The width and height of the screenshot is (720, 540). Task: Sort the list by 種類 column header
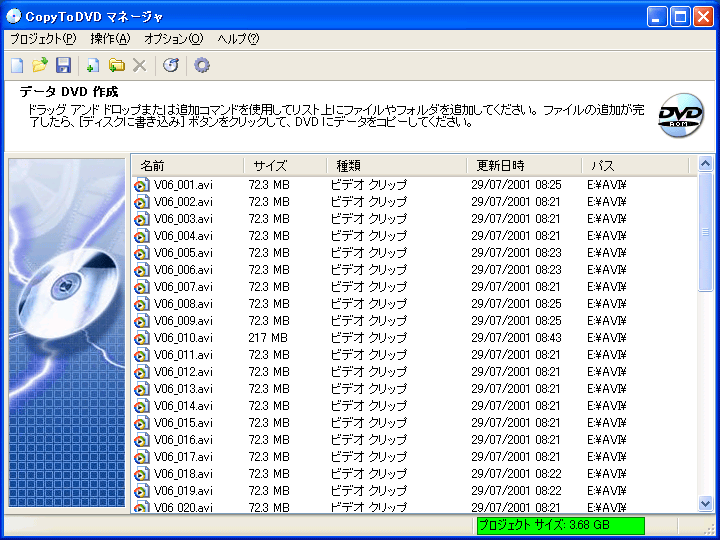pos(397,165)
